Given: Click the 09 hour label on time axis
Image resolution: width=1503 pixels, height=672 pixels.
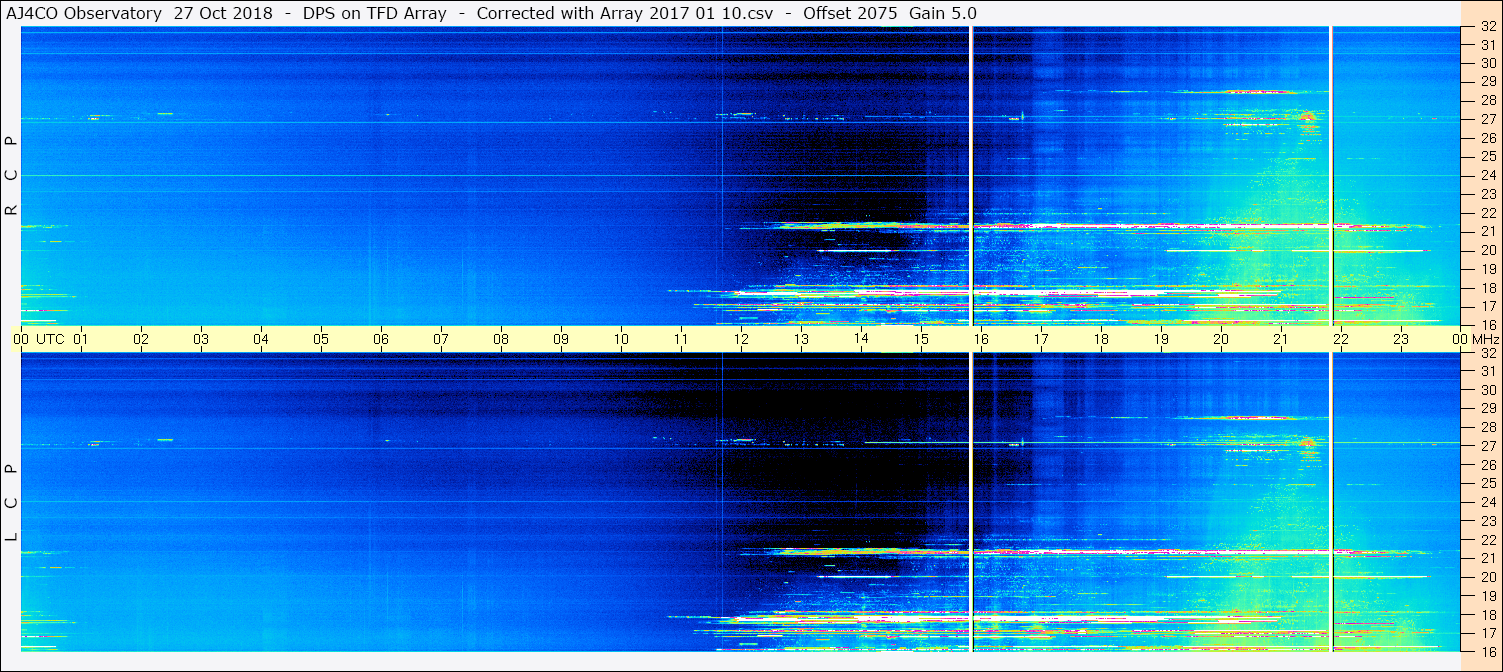Looking at the screenshot, I should point(561,339).
